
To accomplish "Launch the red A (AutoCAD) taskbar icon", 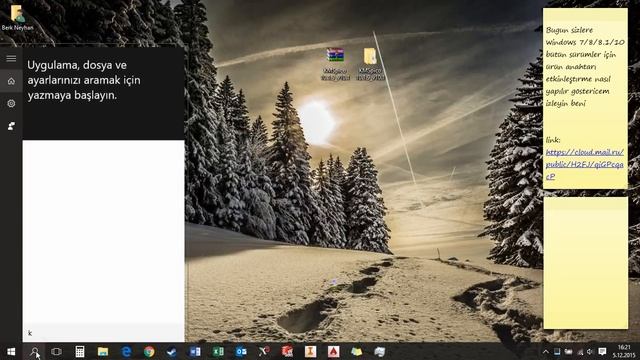I will [x=333, y=351].
